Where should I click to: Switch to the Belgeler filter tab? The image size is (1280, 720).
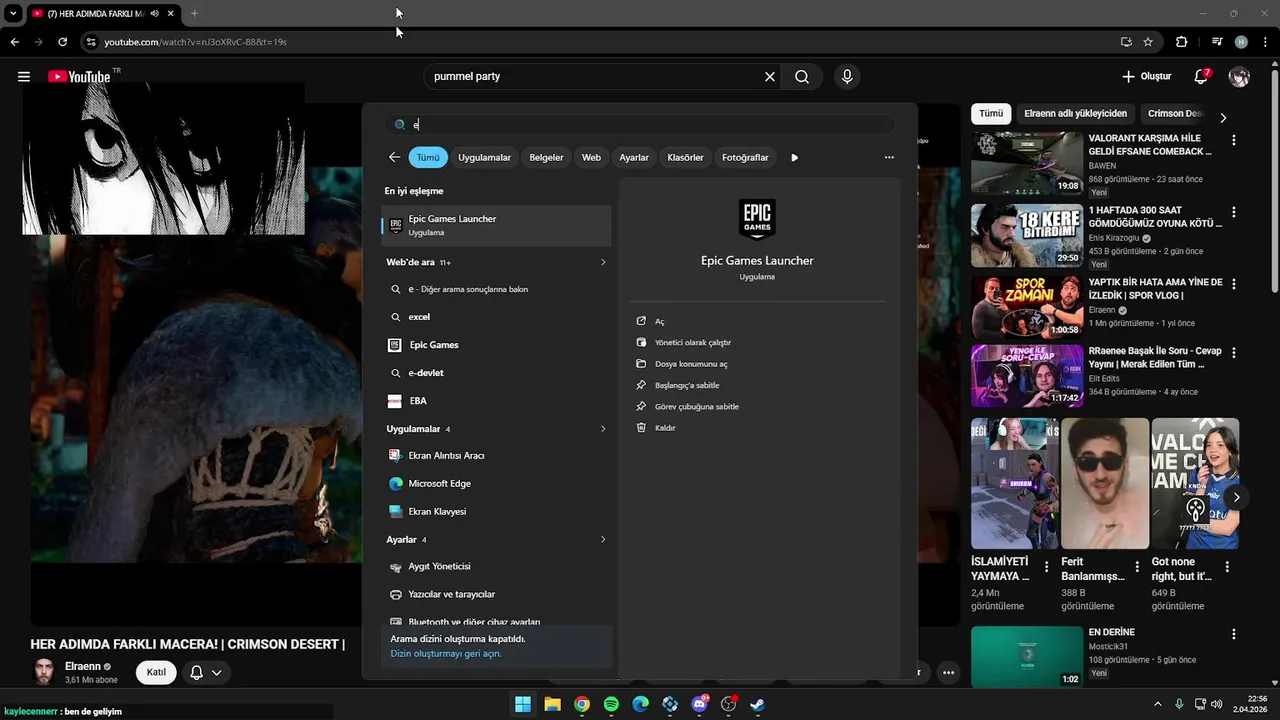546,157
